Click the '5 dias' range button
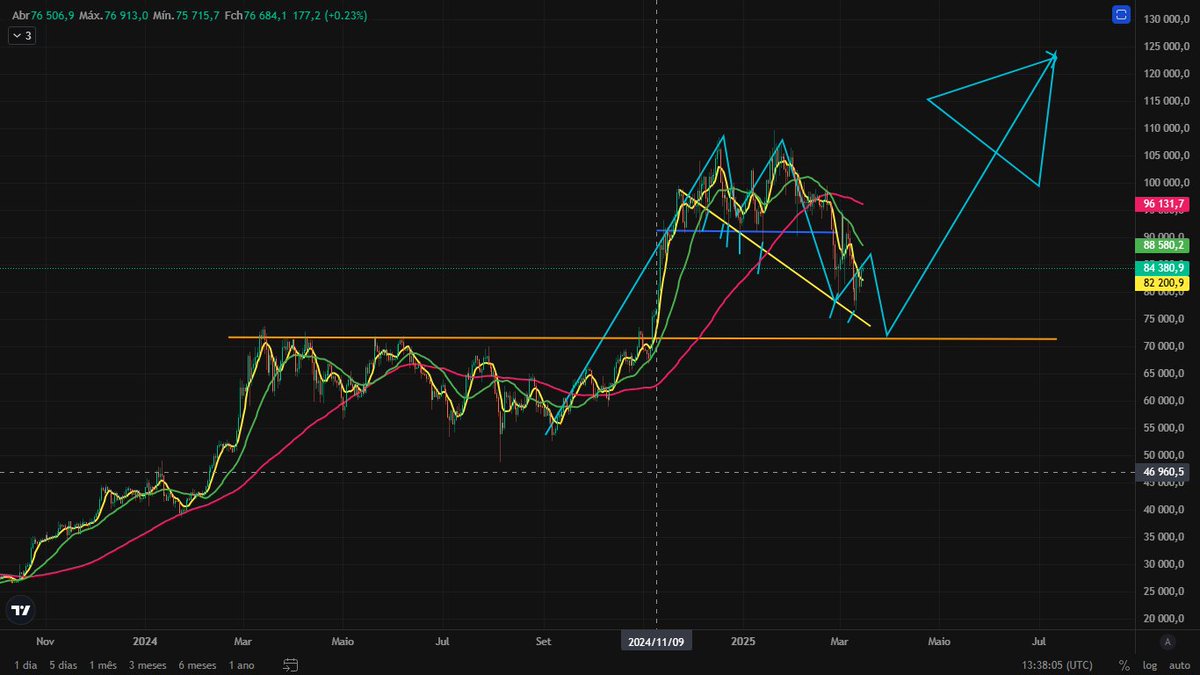1200x675 pixels. [x=63, y=663]
